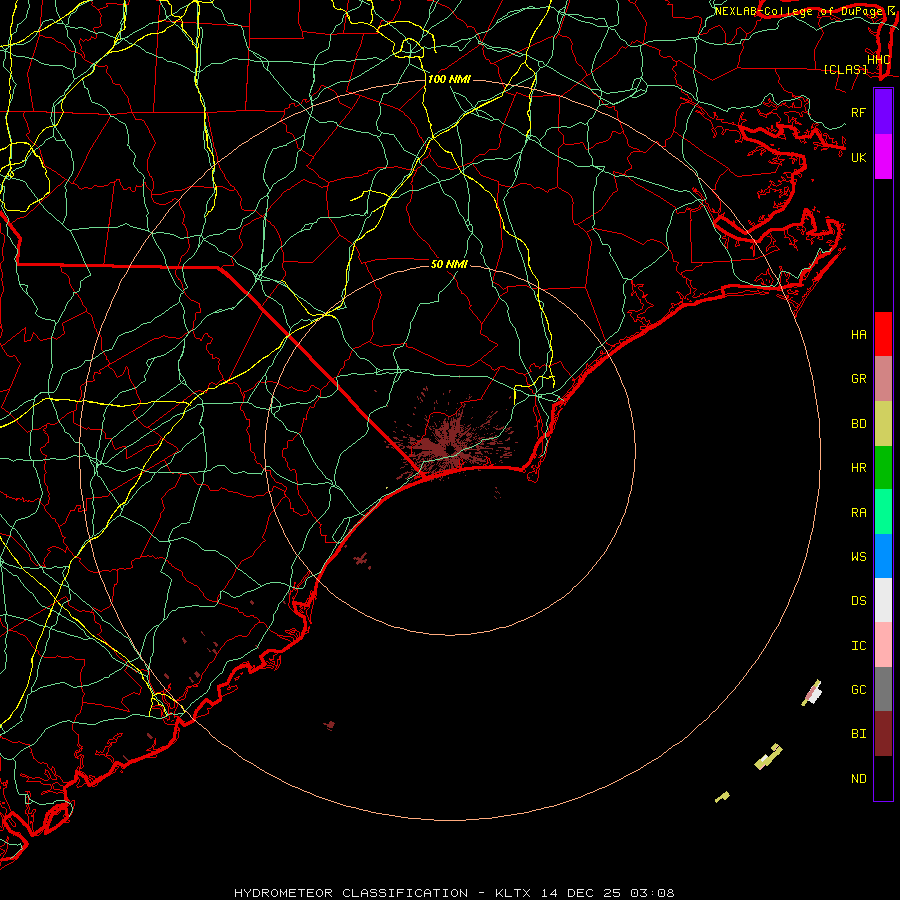The height and width of the screenshot is (900, 900).
Task: Click the HA red legend color swatch
Action: point(883,334)
